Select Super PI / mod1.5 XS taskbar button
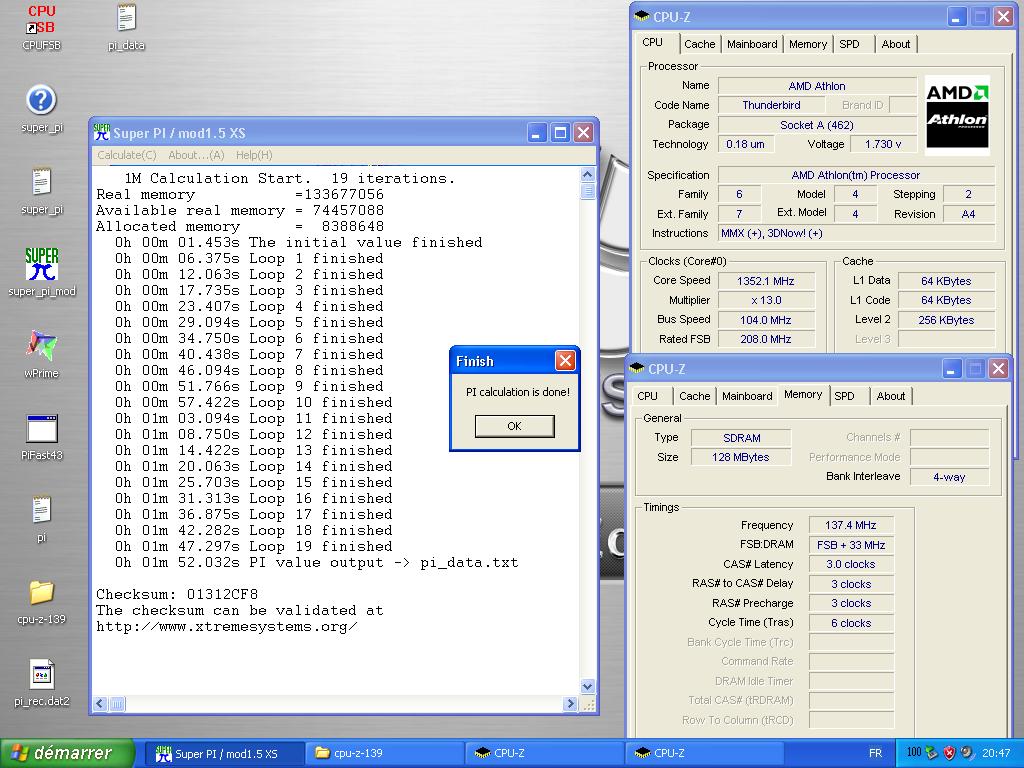 coord(224,753)
